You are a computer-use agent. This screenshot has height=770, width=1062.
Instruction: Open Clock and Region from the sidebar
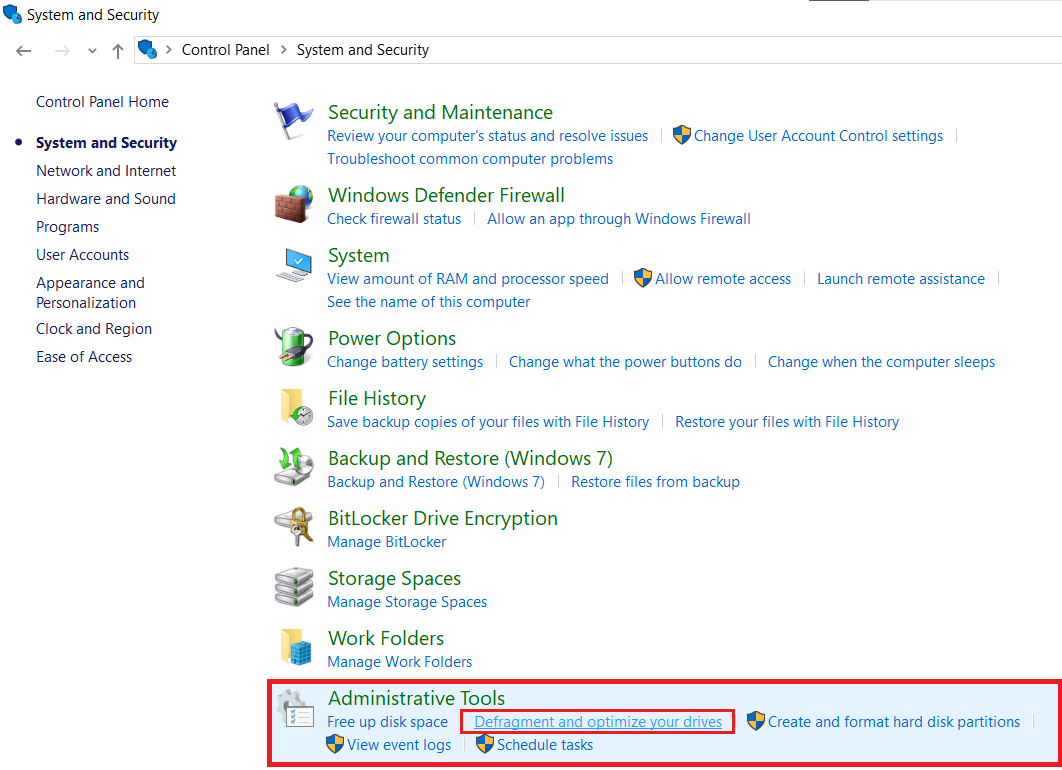pyautogui.click(x=93, y=328)
